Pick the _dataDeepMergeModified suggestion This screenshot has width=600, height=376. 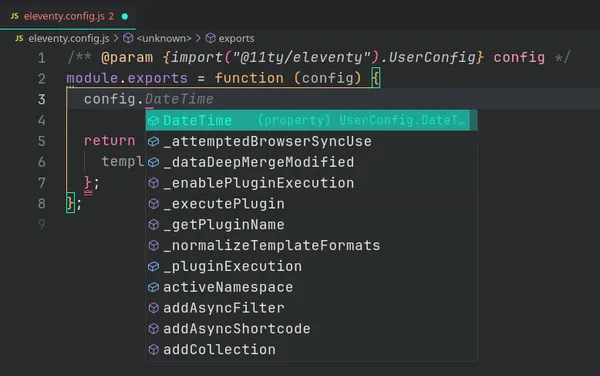(311, 162)
